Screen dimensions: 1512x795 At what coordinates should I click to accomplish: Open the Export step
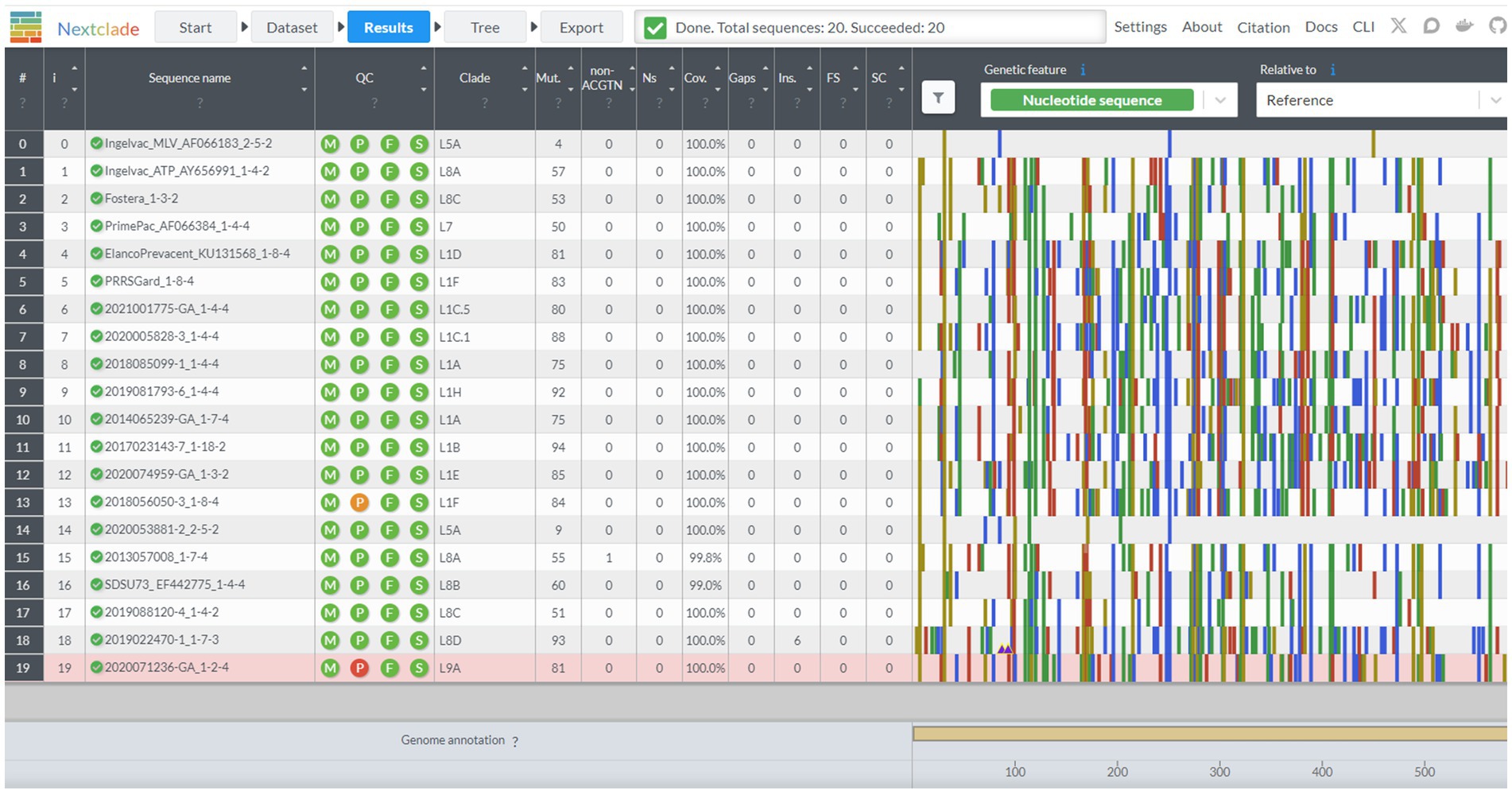(x=581, y=27)
